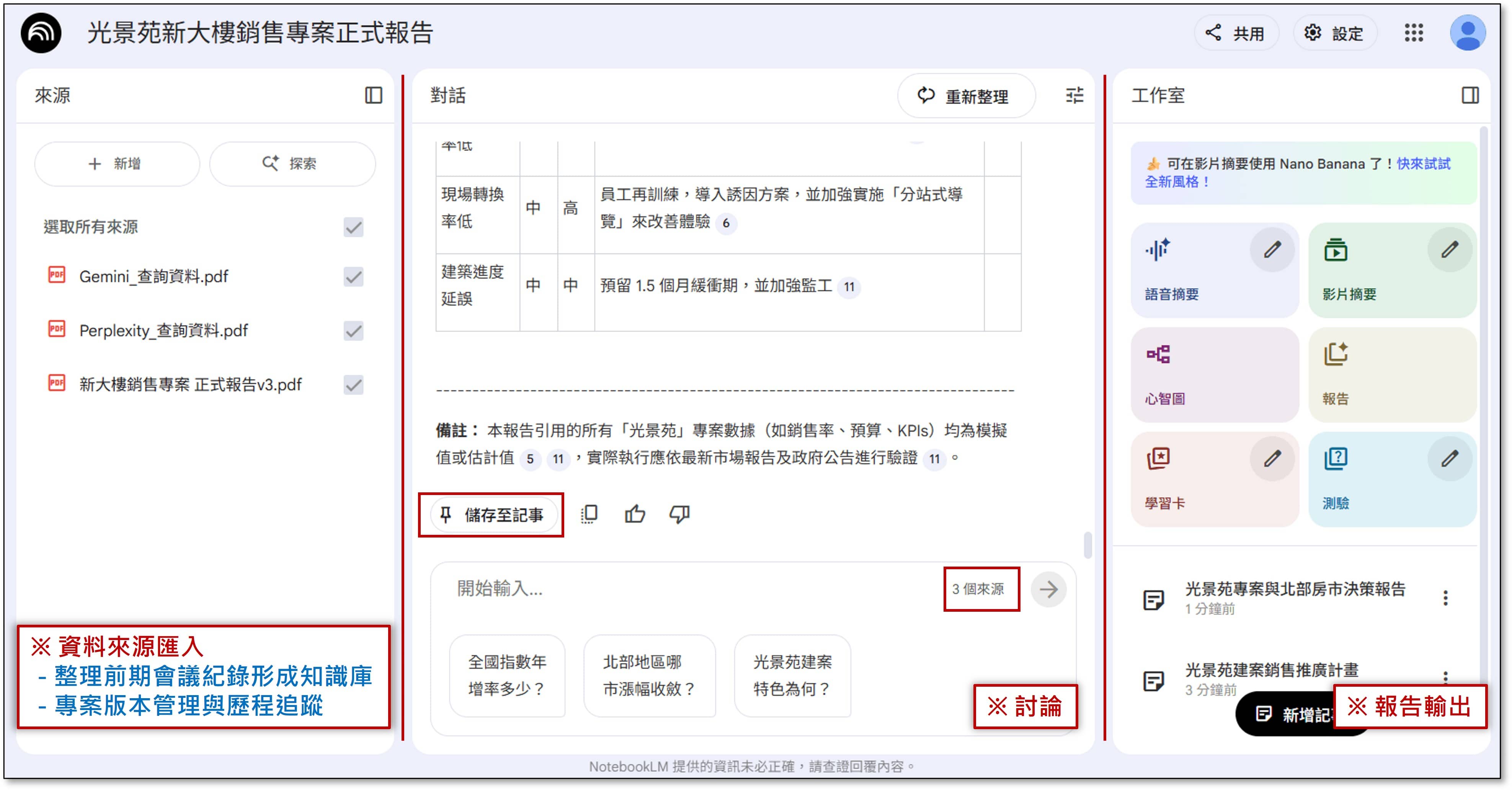Open more options for 光景苑專案與北部房市決策報告
Image resolution: width=1512 pixels, height=790 pixels.
click(1445, 598)
